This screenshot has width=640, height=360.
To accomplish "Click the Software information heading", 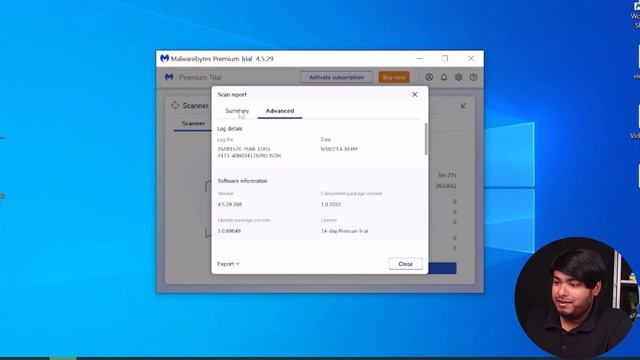I will click(x=242, y=181).
